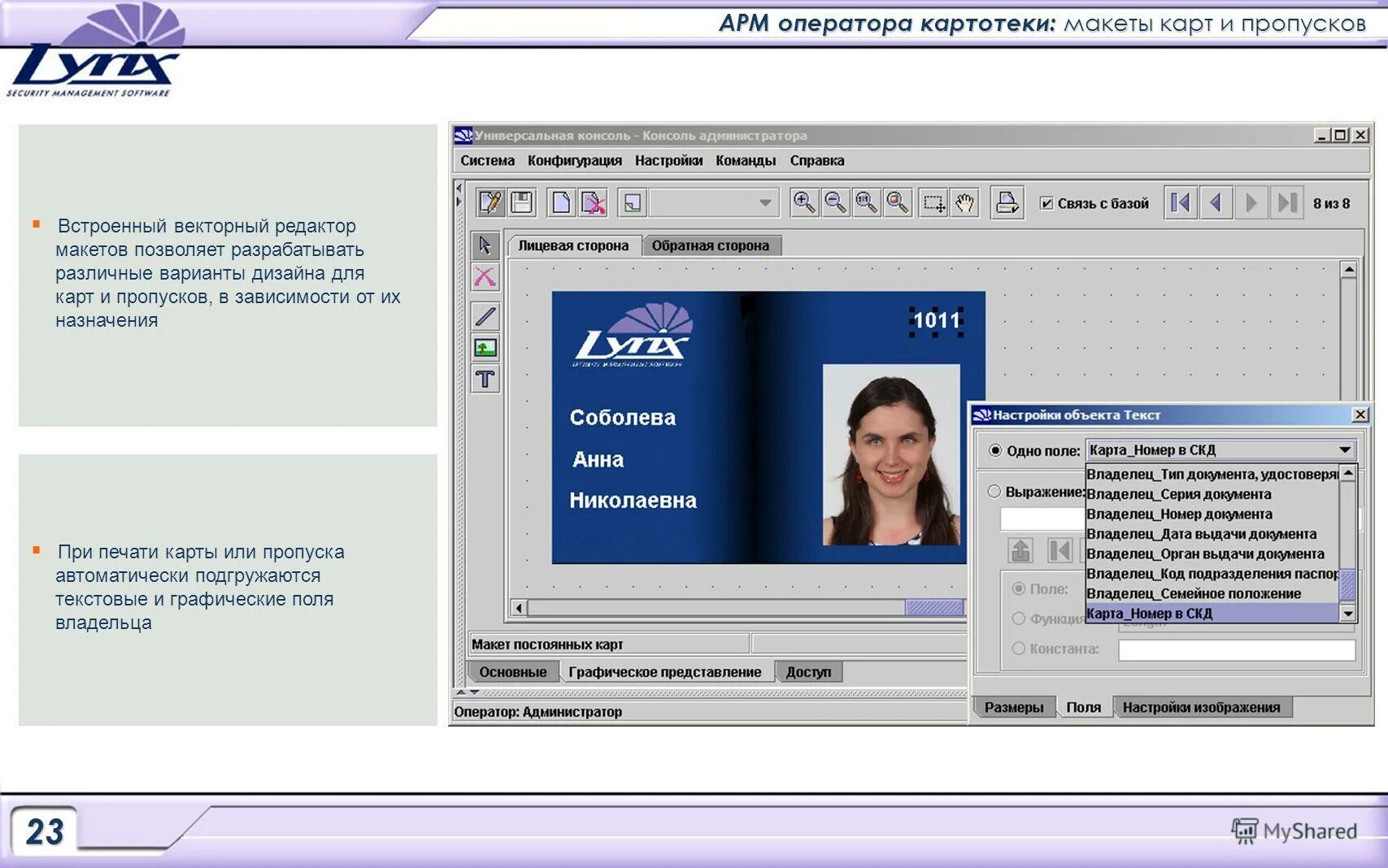Click the zoom to fit magnifier icon
This screenshot has height=868, width=1388.
897,202
